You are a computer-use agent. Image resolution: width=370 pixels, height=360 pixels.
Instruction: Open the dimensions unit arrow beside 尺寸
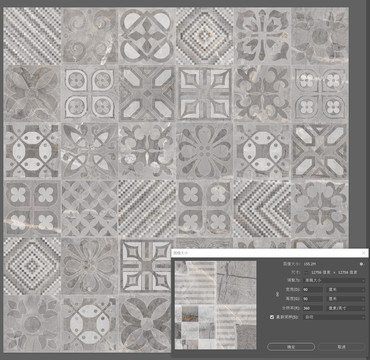coord(306,272)
